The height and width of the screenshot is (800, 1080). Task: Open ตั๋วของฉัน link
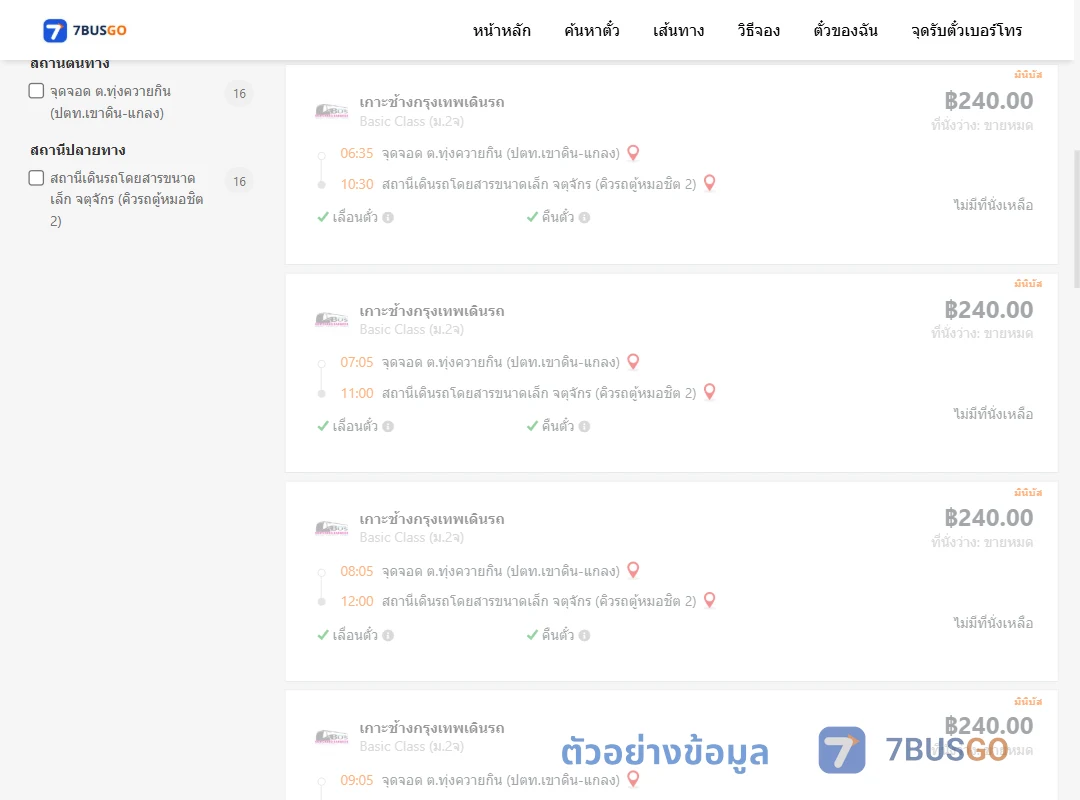(845, 30)
